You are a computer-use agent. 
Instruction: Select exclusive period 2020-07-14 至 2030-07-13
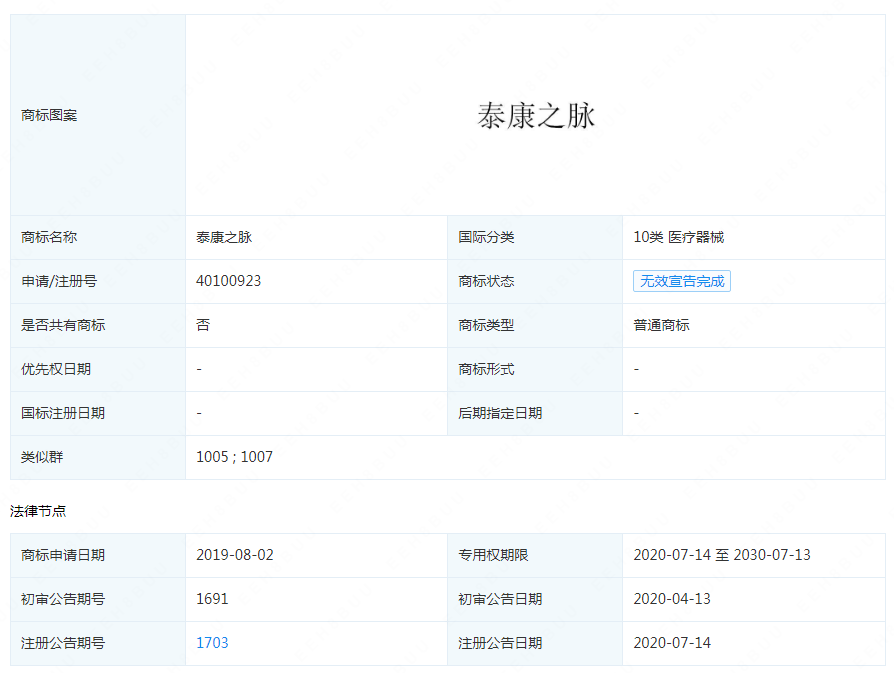click(722, 555)
